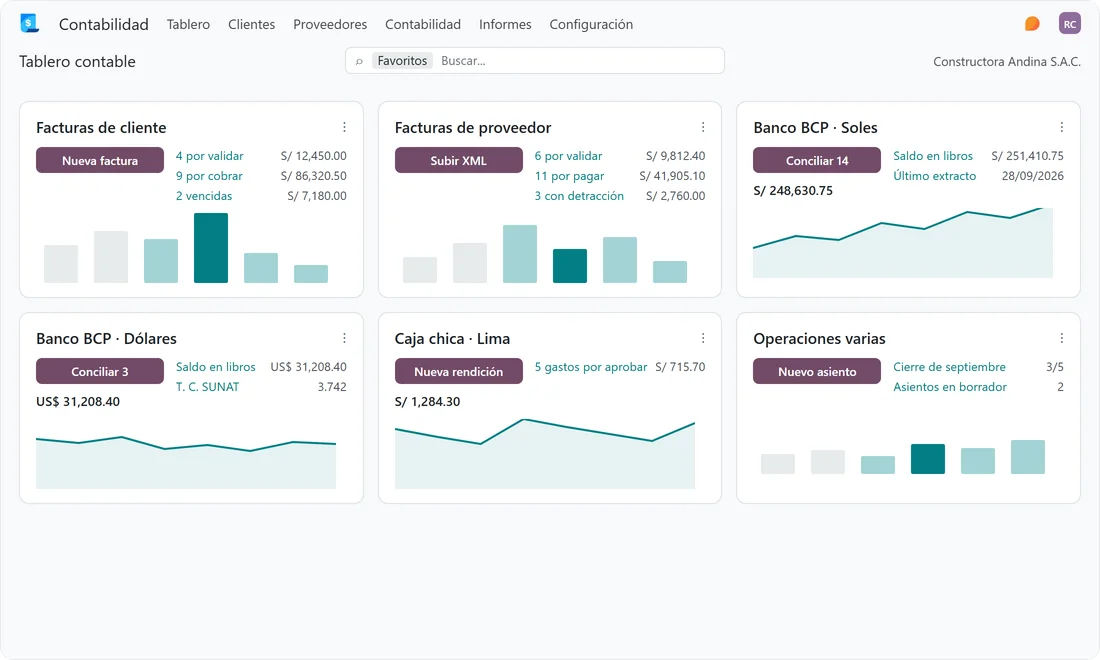
Task: Click the S/ 1,284.30 cash balance
Action: point(427,402)
